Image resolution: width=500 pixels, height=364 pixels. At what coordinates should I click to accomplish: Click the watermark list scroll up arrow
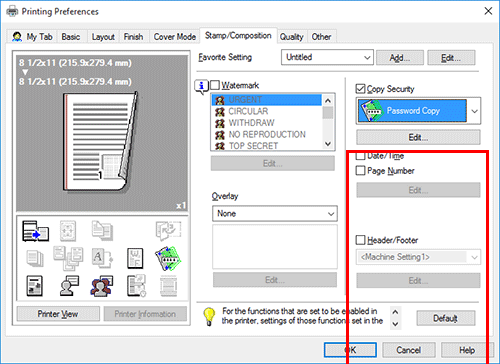tap(328, 100)
